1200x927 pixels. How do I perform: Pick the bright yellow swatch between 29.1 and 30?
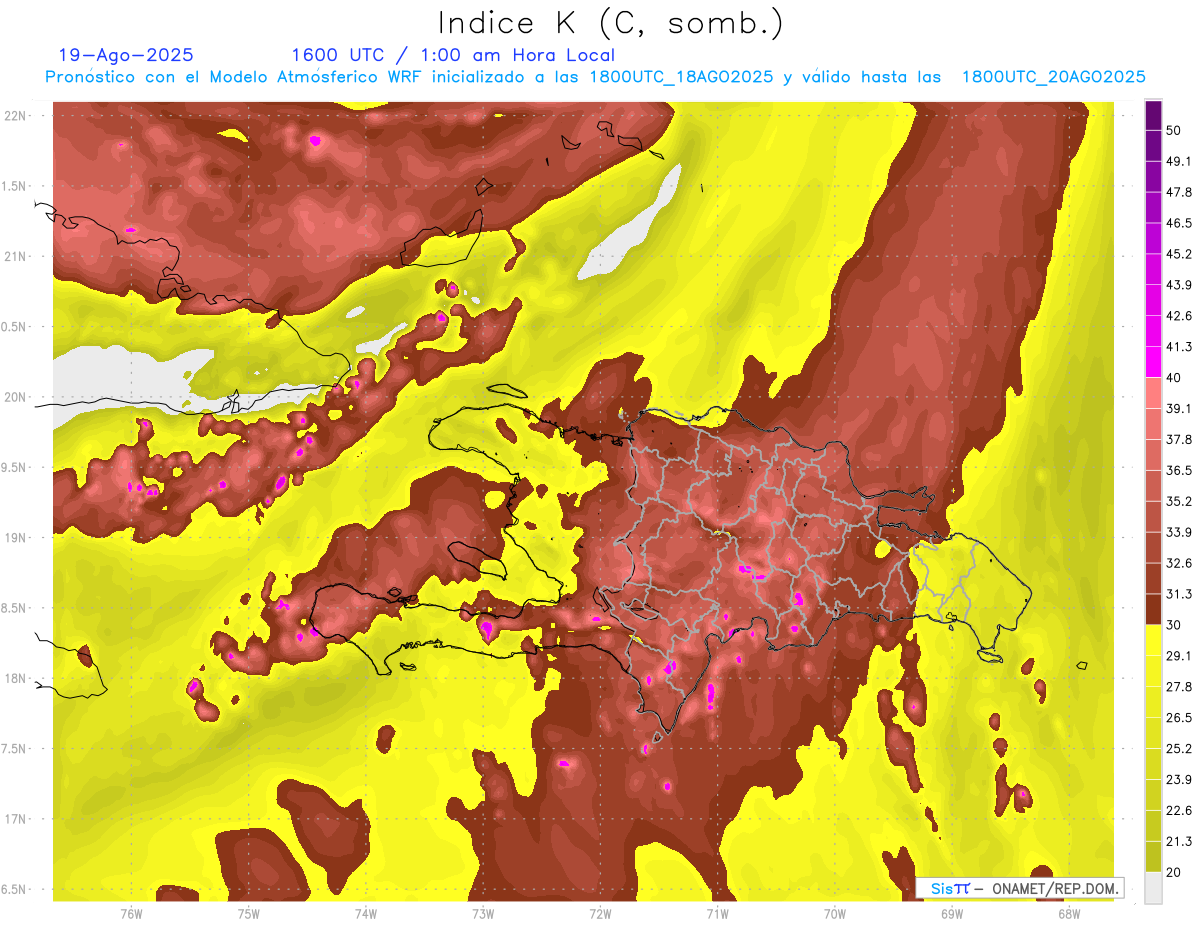click(x=1153, y=641)
